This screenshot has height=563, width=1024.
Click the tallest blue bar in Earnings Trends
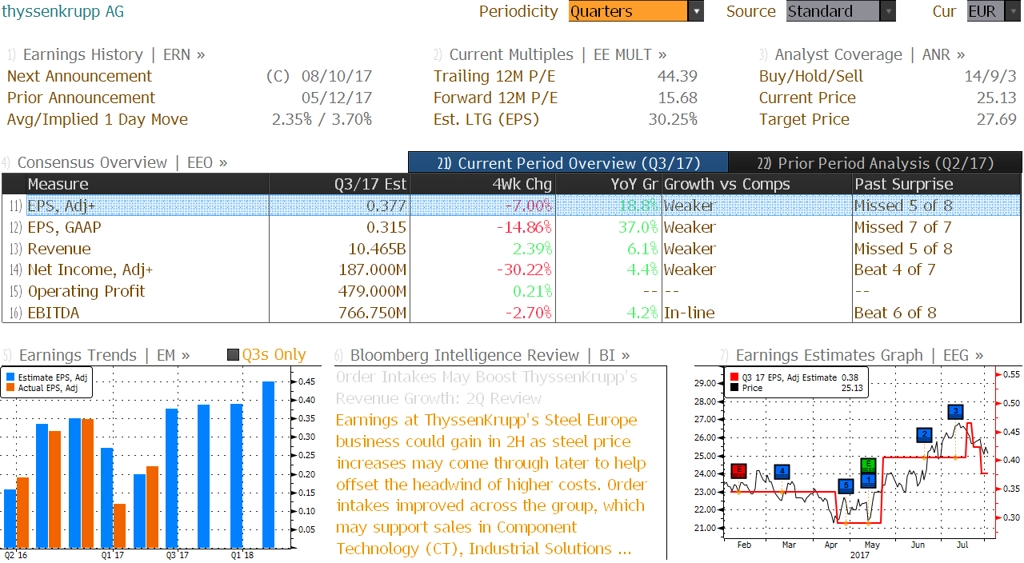[268, 464]
